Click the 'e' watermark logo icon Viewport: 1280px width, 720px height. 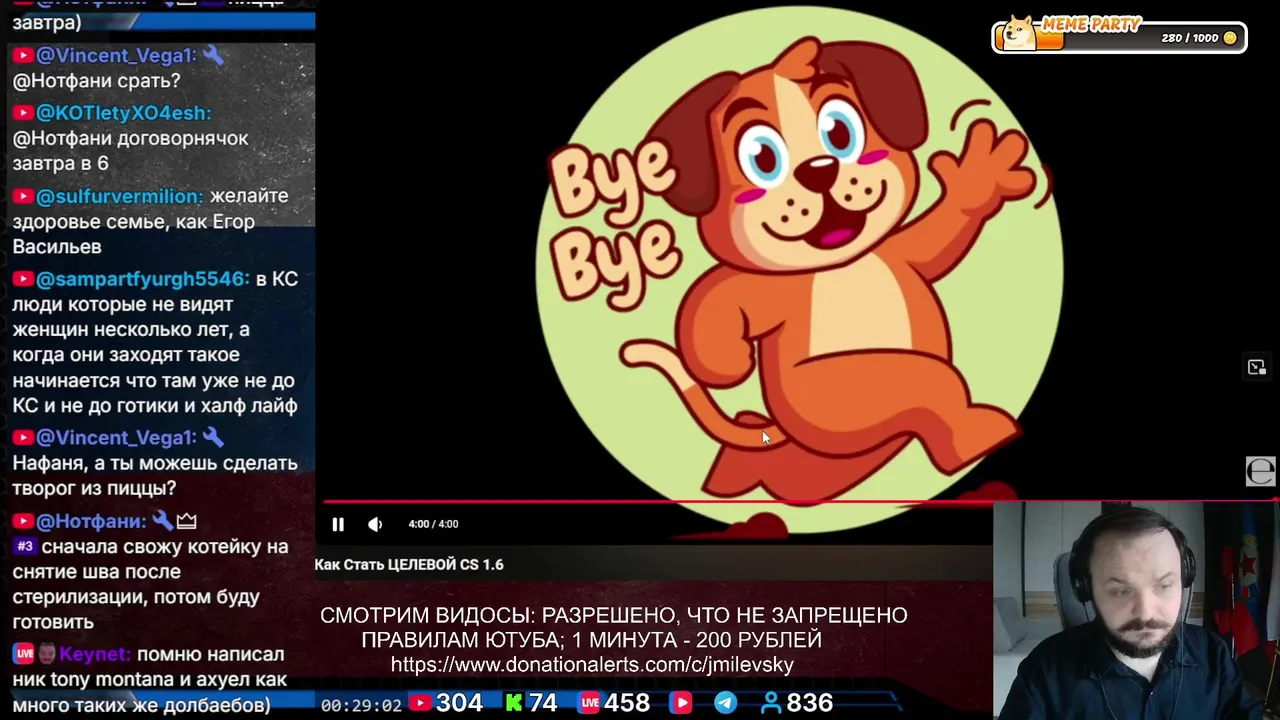[1260, 471]
